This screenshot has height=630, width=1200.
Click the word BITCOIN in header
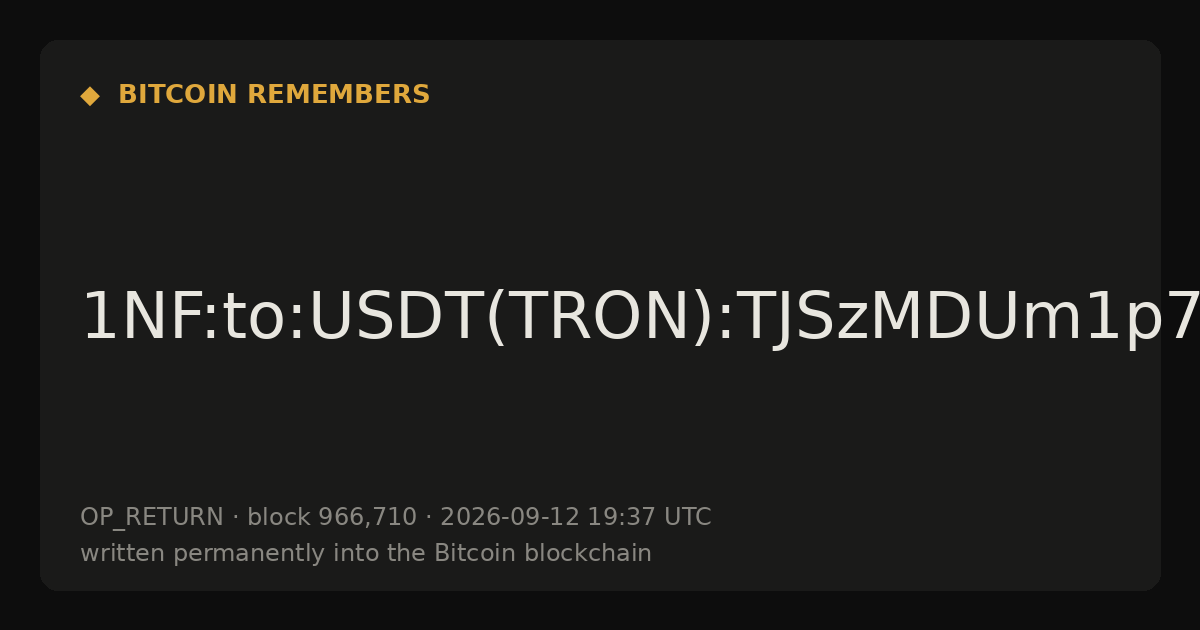click(x=179, y=95)
